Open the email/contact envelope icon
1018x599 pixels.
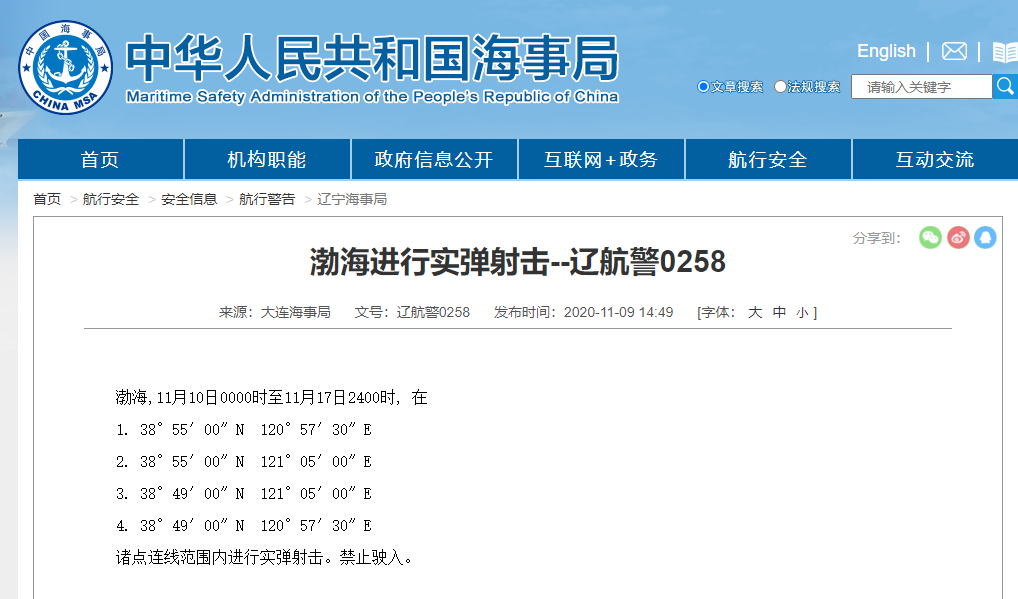click(x=953, y=51)
